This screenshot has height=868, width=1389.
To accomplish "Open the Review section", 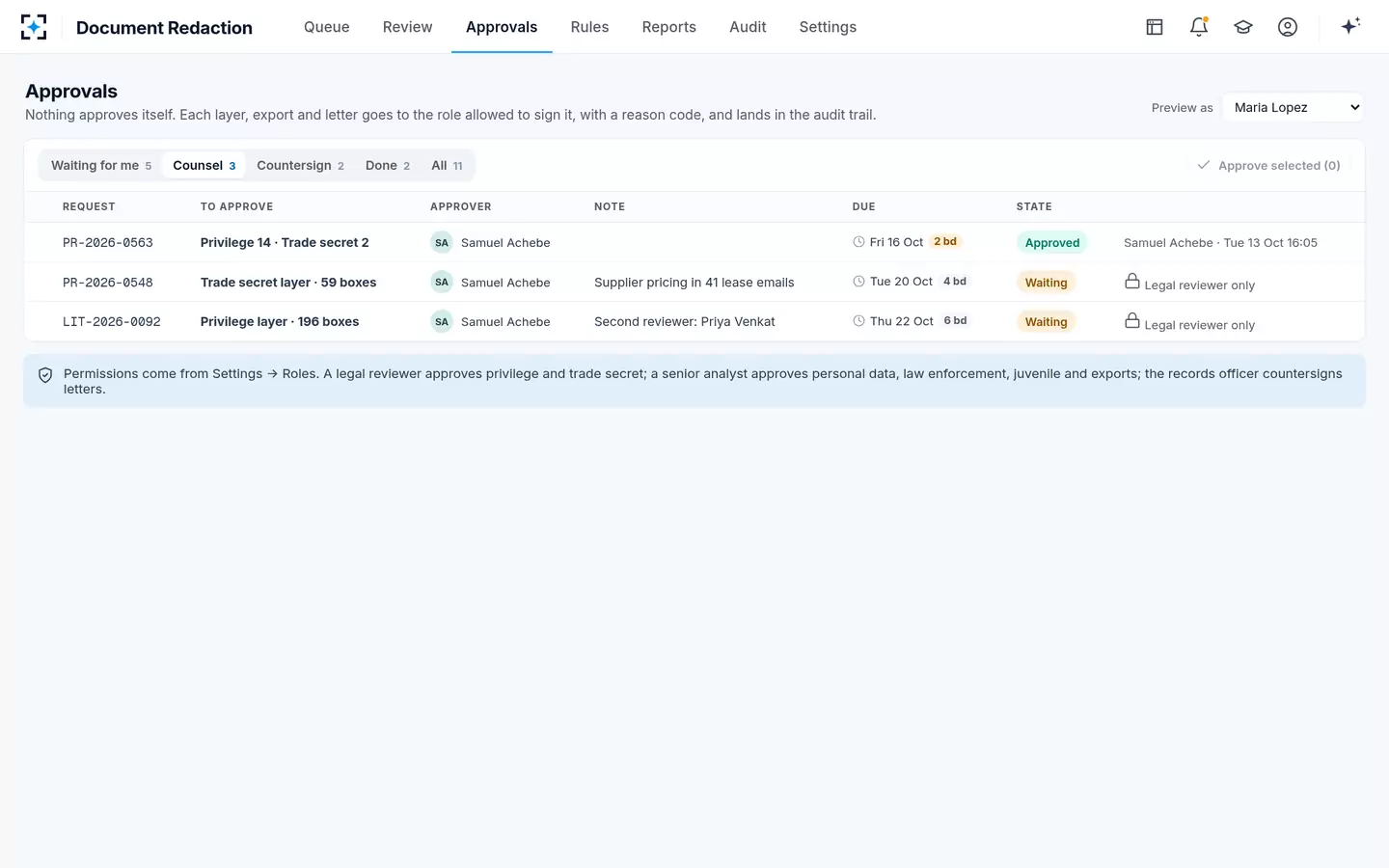I will pos(407,27).
